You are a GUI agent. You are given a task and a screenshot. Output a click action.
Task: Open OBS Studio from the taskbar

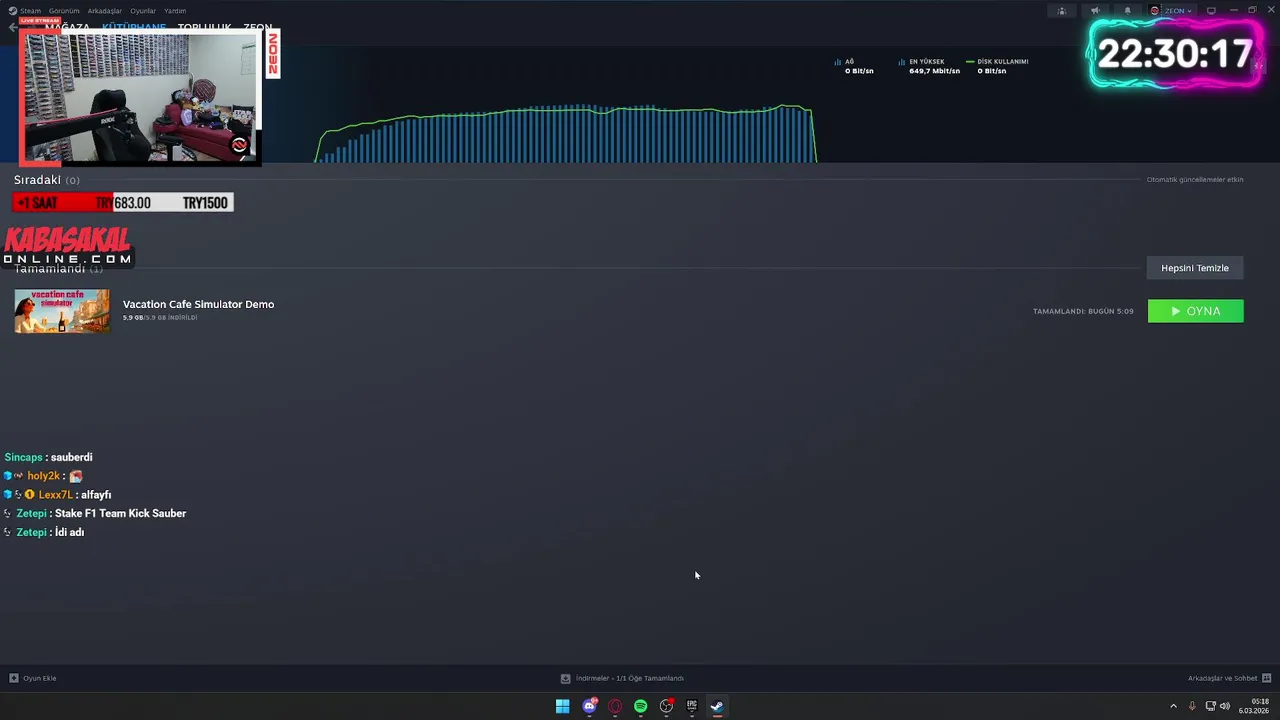point(666,706)
